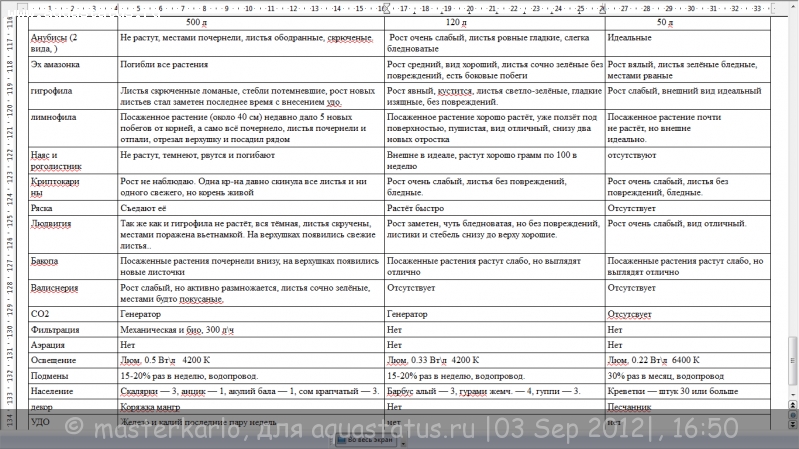
Task: Click the row label декор
Action: pyautogui.click(x=42, y=407)
